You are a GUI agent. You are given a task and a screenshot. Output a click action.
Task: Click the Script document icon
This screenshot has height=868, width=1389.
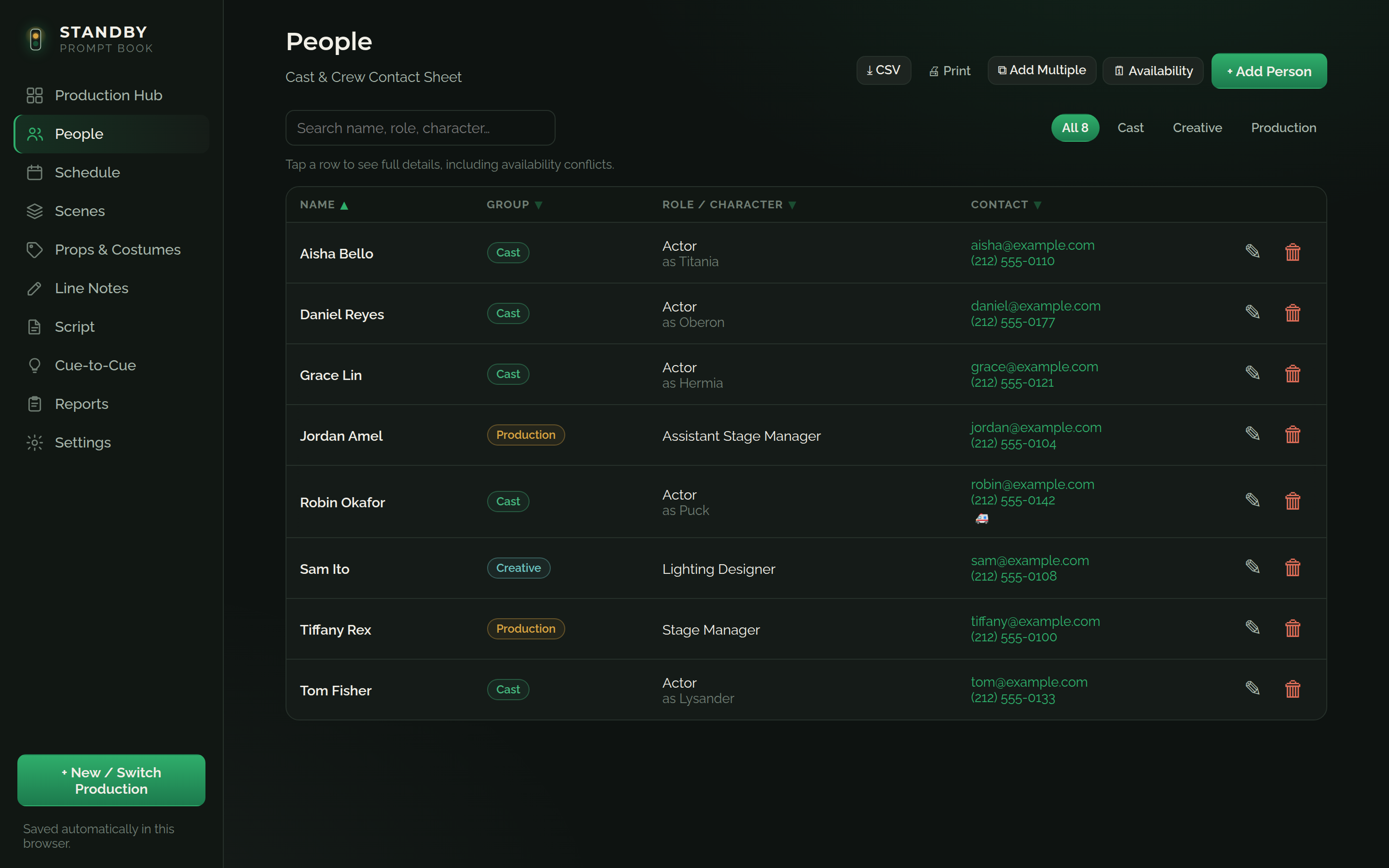pyautogui.click(x=34, y=326)
